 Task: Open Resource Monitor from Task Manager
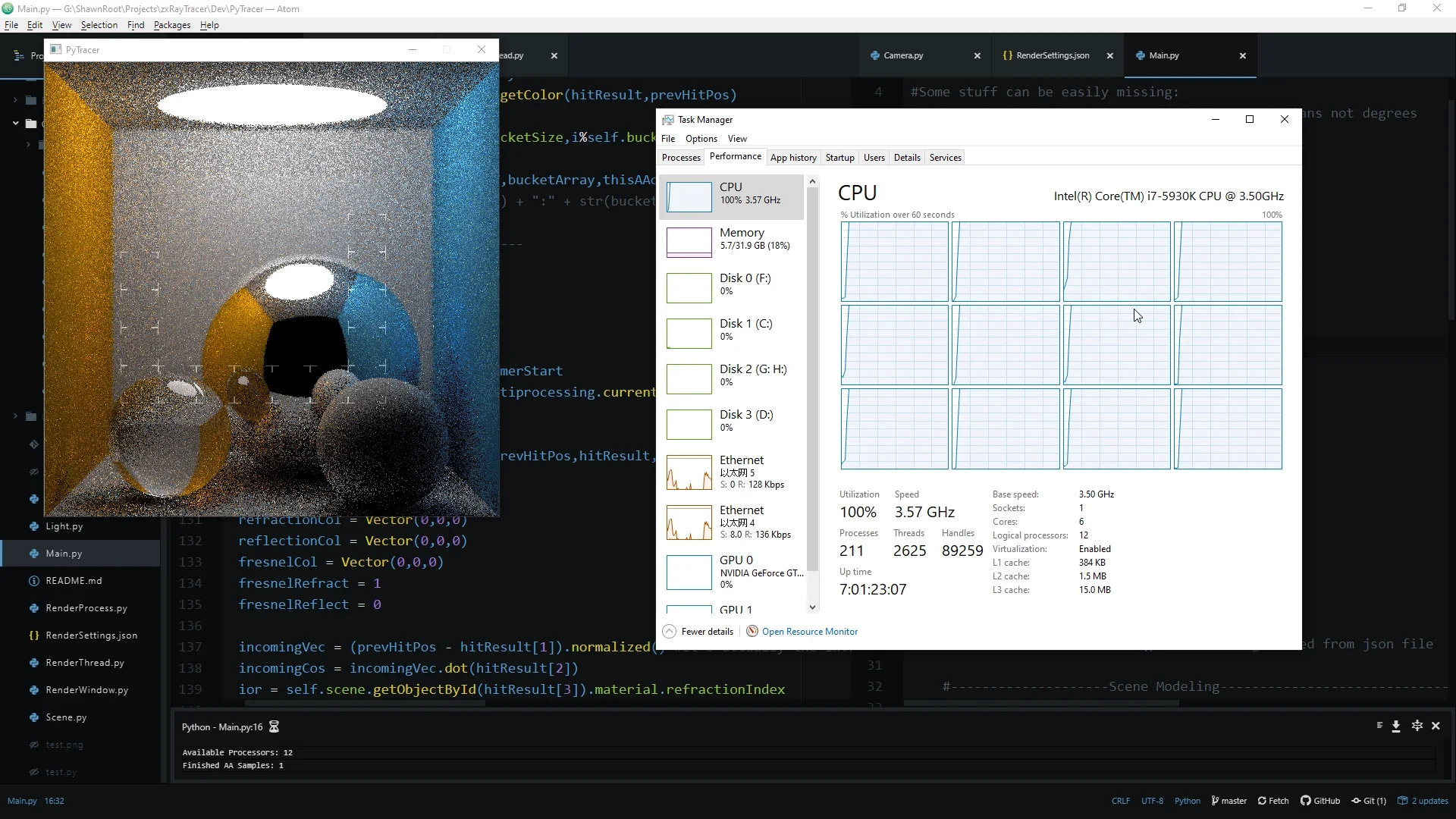click(811, 631)
